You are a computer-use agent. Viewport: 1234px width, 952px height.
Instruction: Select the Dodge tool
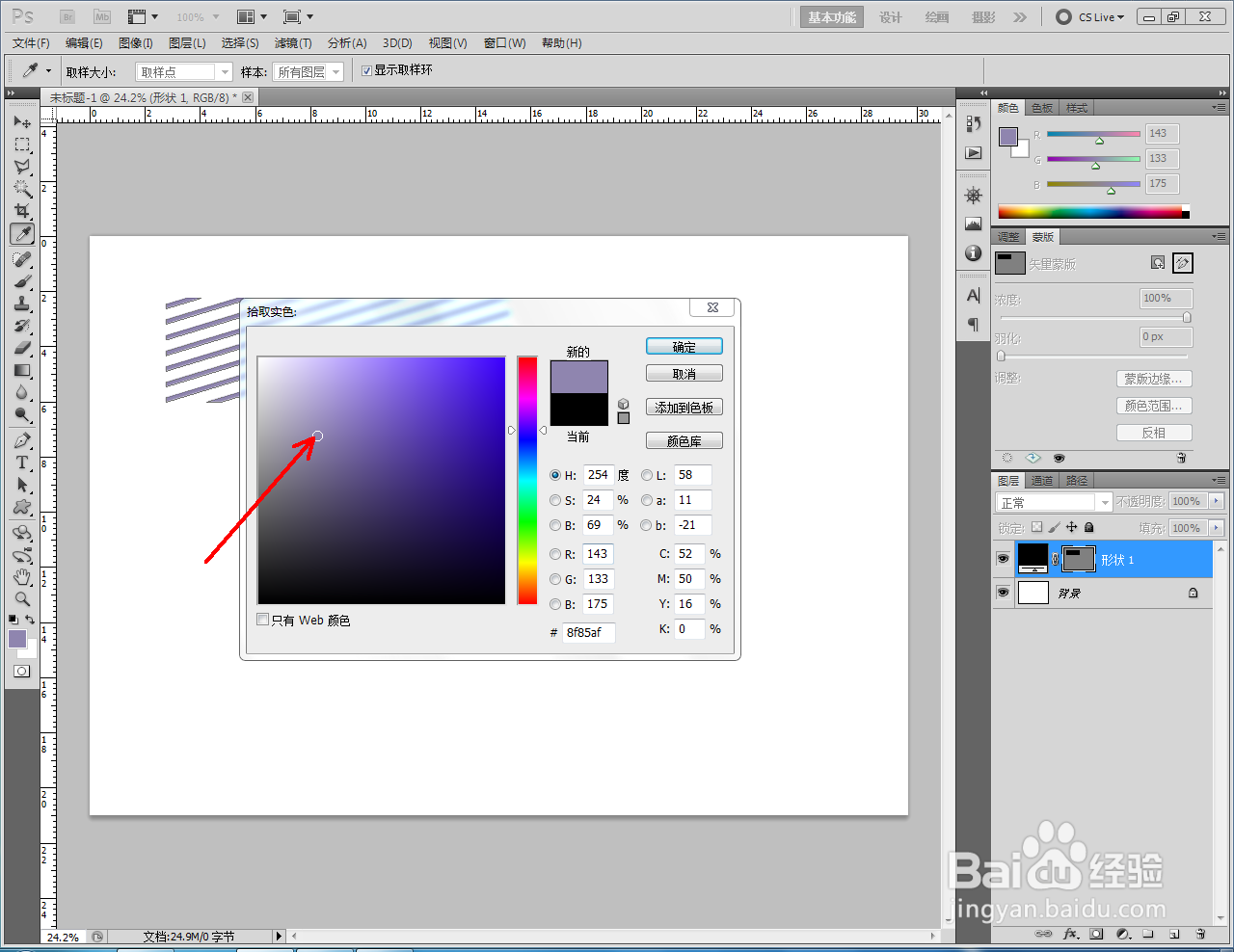pos(22,414)
